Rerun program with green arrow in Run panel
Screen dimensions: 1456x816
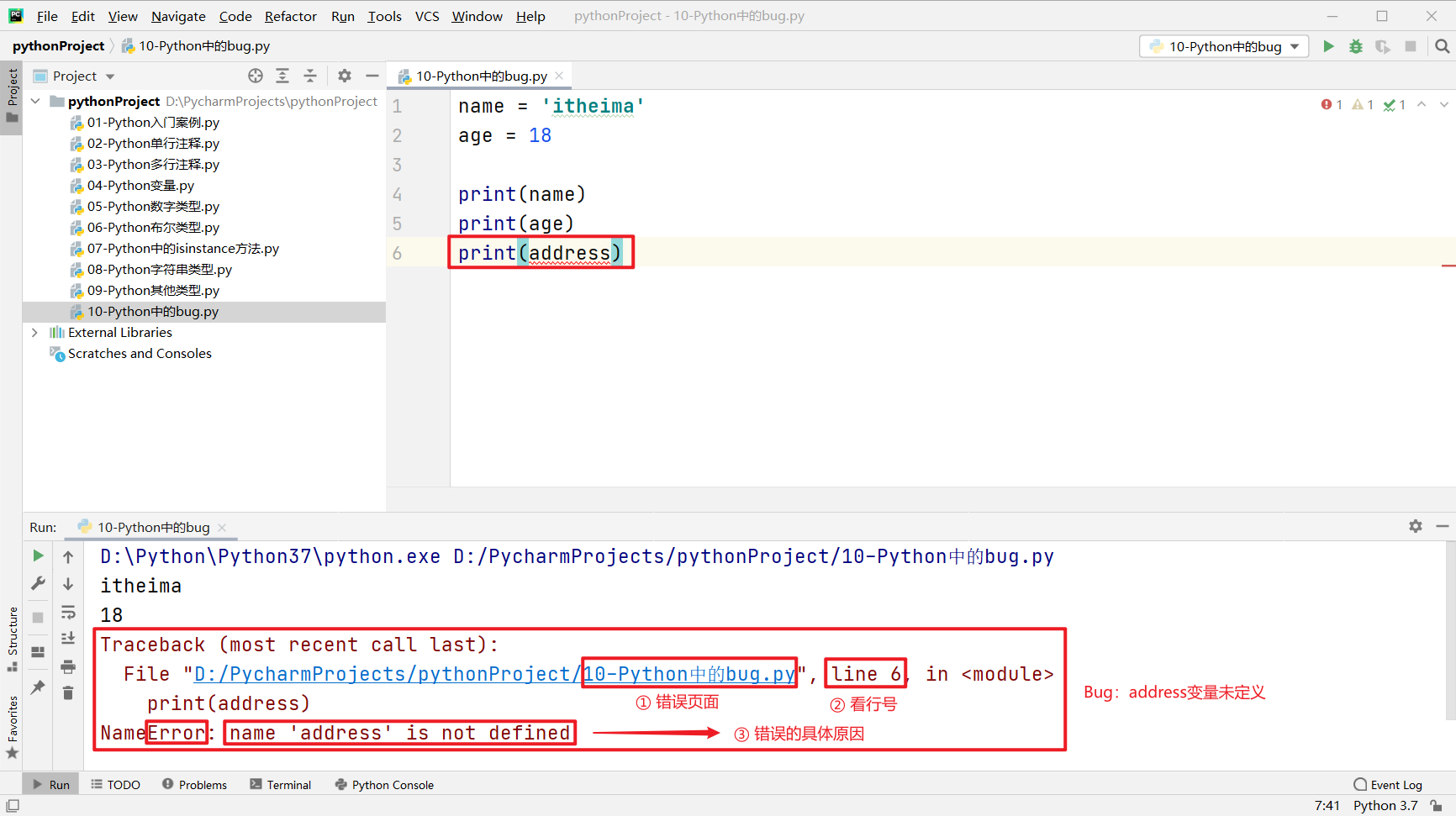[38, 556]
